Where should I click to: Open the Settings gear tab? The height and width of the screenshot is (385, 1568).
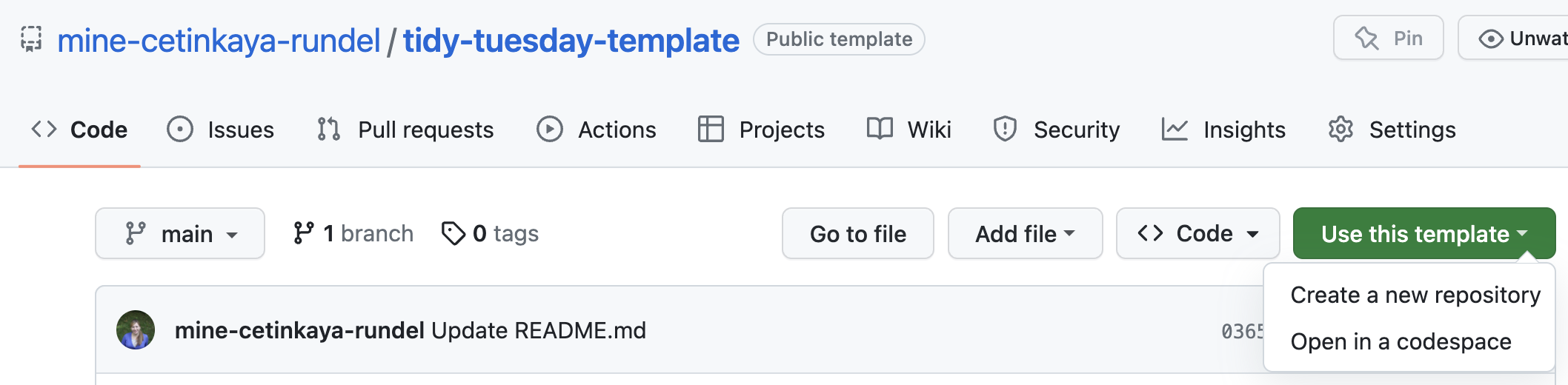1392,130
